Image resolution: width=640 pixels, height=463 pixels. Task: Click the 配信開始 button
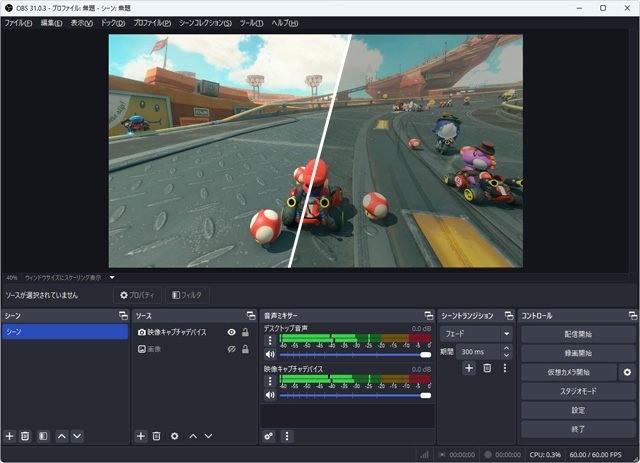coord(578,334)
